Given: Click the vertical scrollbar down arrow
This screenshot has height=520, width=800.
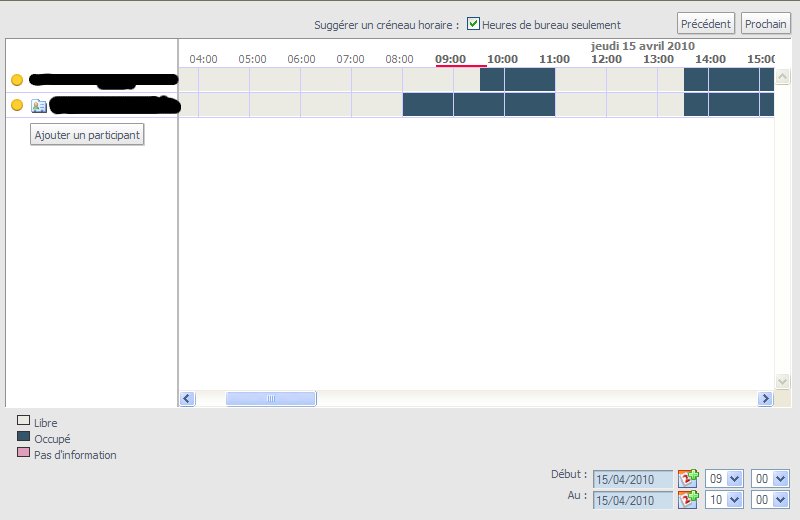Looking at the screenshot, I should (x=783, y=382).
